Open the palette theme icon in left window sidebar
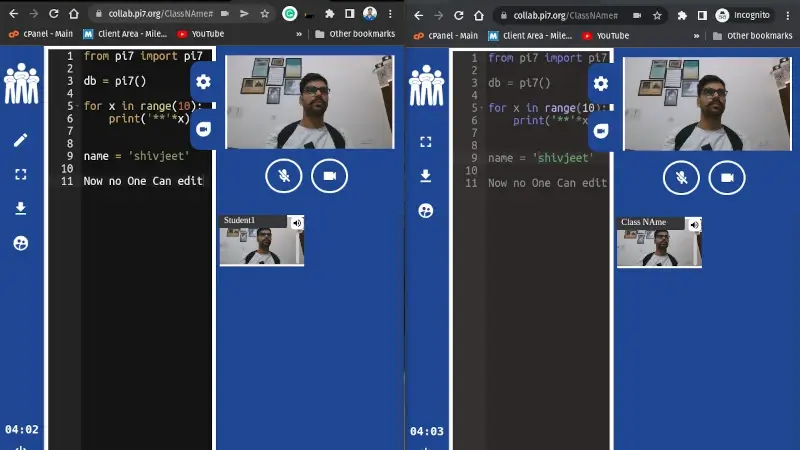 click(x=20, y=243)
